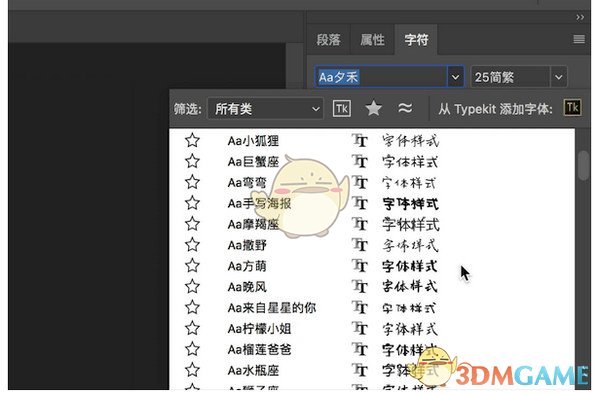Screen dimensions: 600x394
Task: Click the 字体样式 preview for Aa方萌
Action: tap(410, 266)
